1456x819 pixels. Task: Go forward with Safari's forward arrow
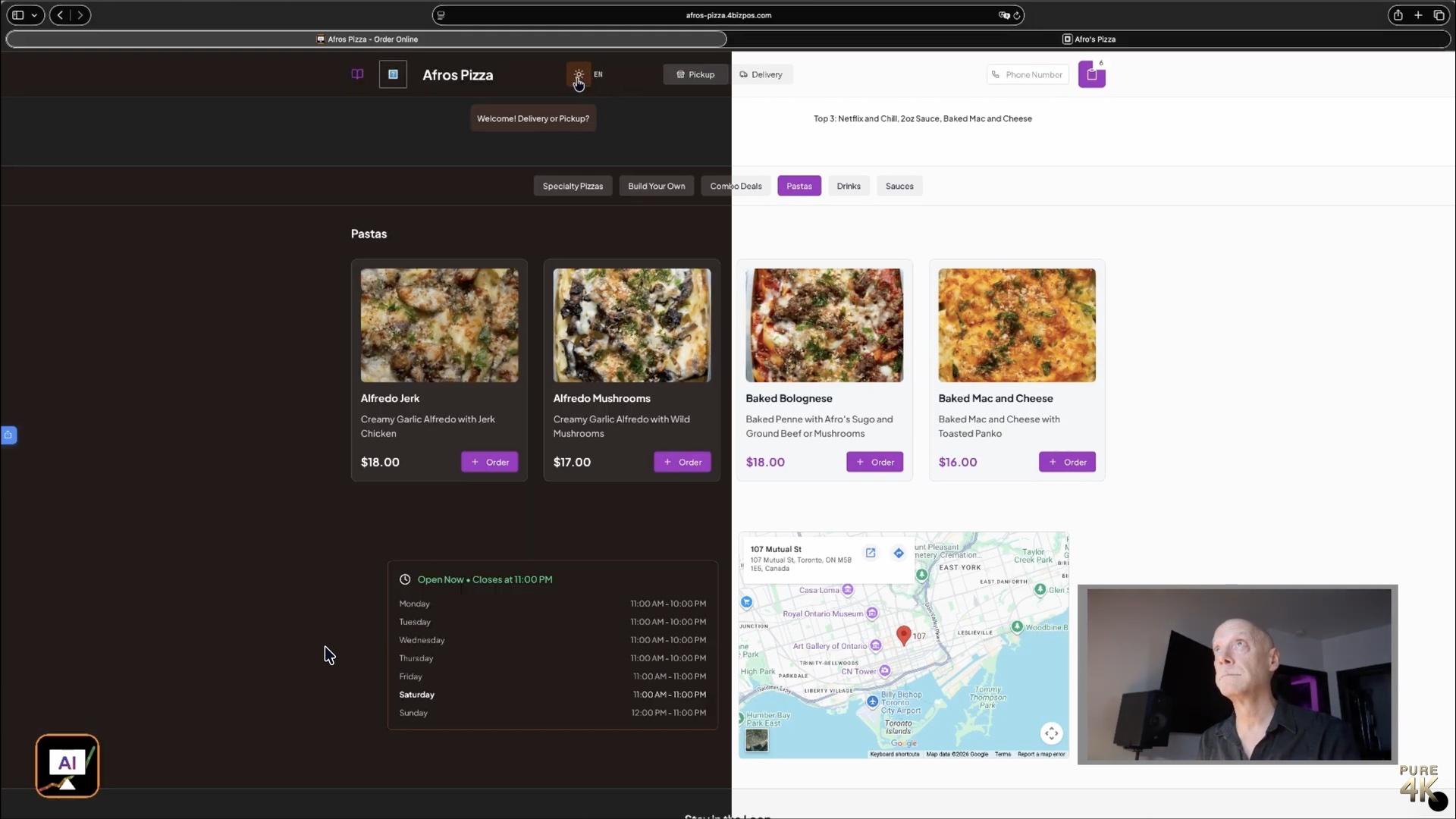(80, 15)
